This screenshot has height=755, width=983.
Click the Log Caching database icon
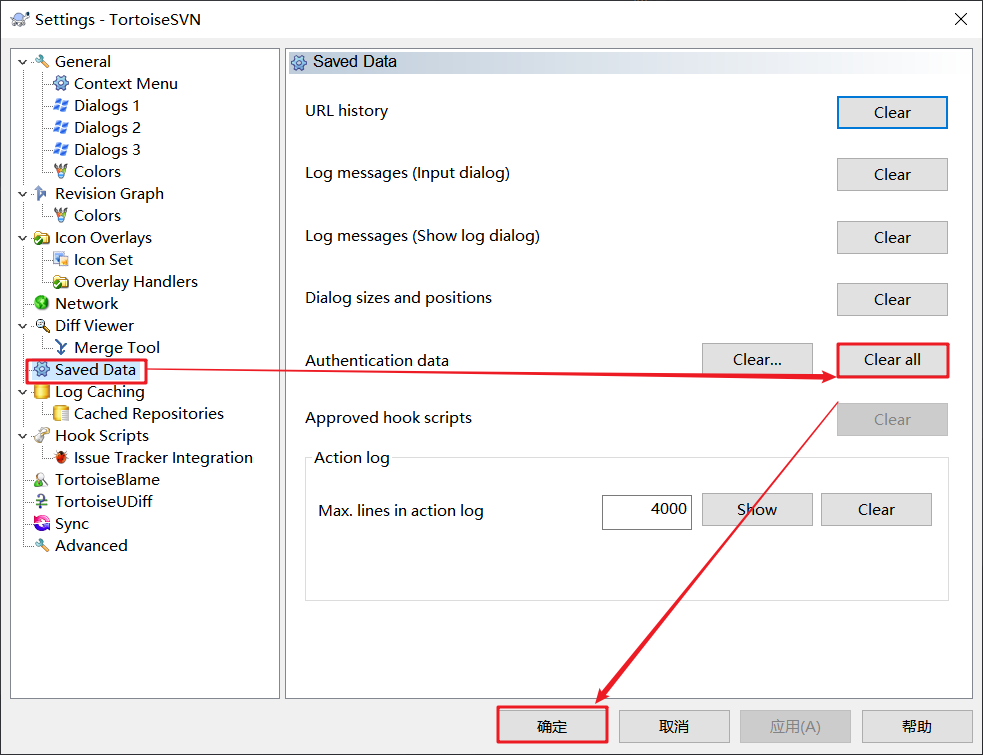point(41,391)
